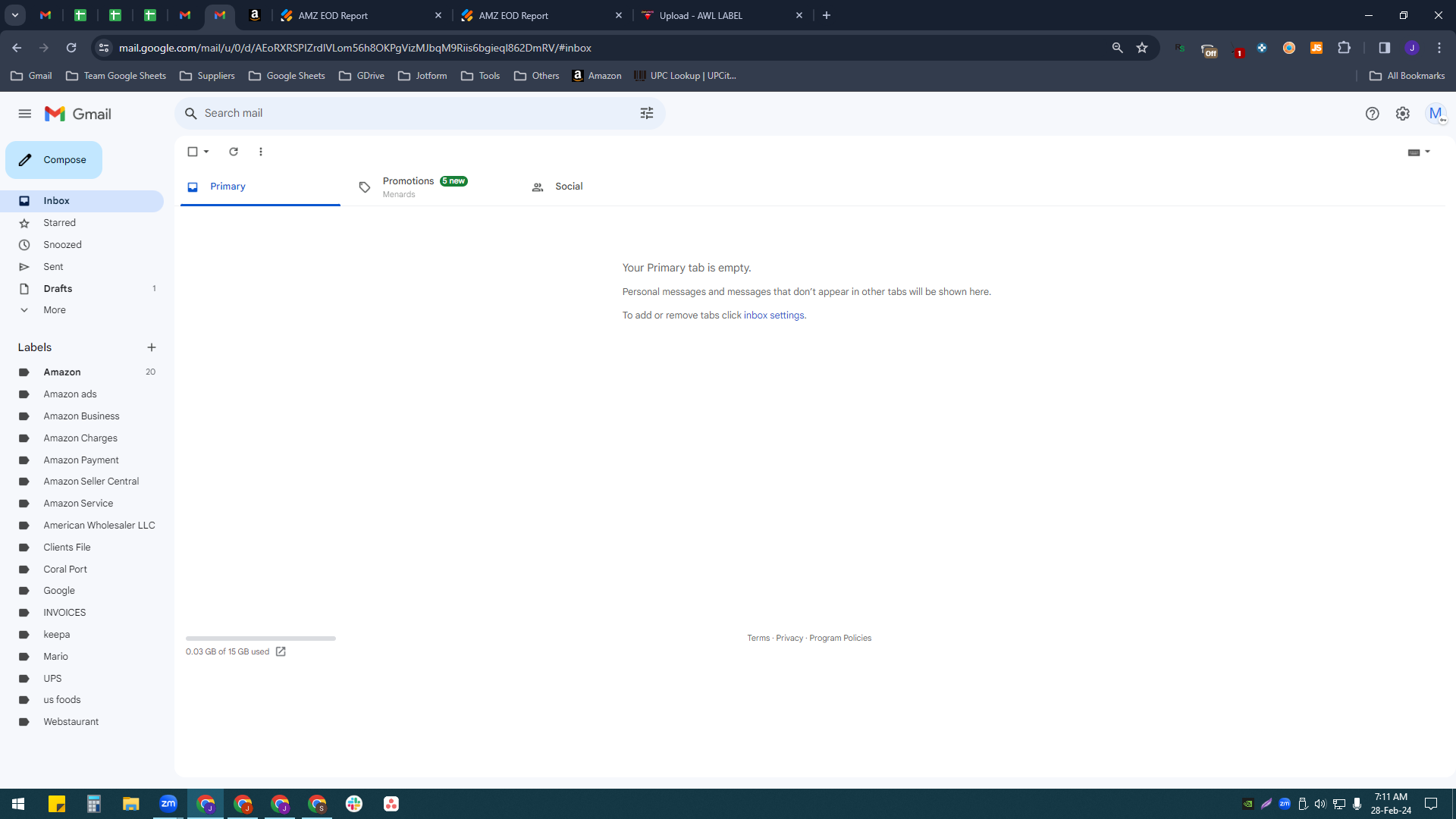Image resolution: width=1456 pixels, height=819 pixels.
Task: Open the Terms link
Action: tap(758, 639)
